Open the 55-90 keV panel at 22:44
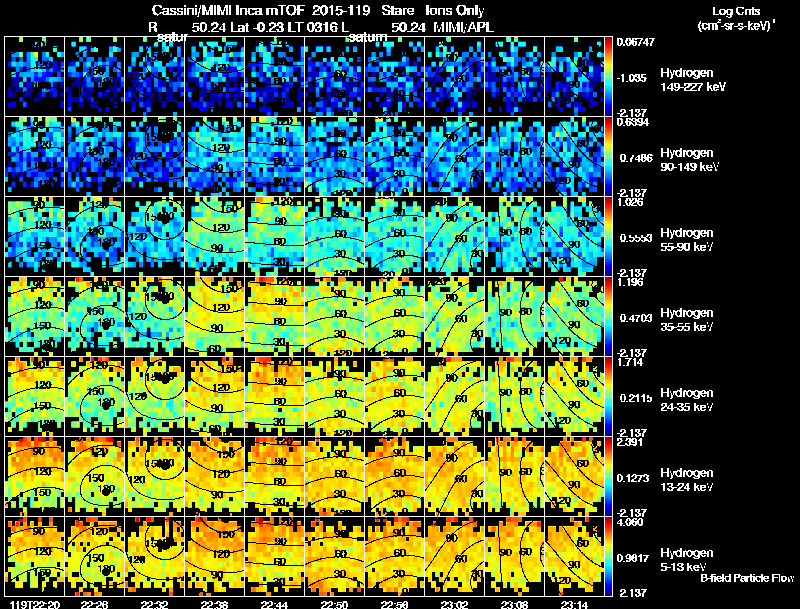This screenshot has width=800, height=609. [x=274, y=236]
